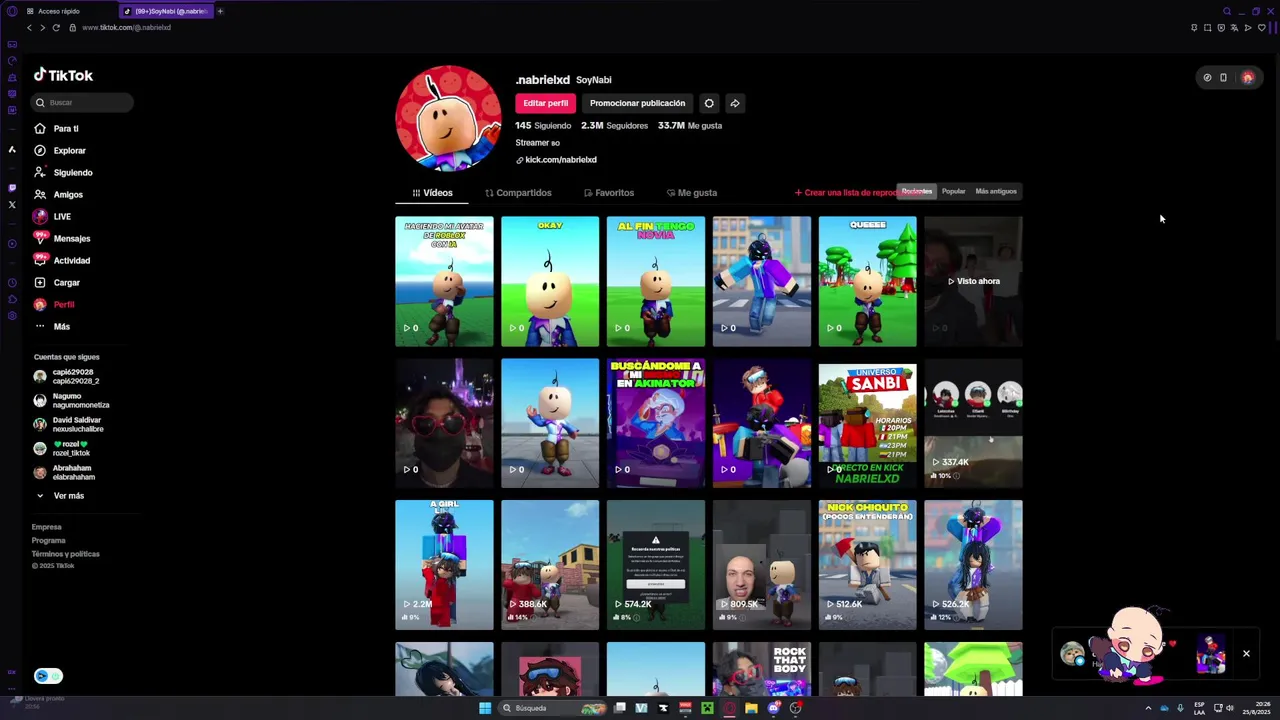Close the floating overlay with X
The image size is (1280, 720).
coord(1246,654)
